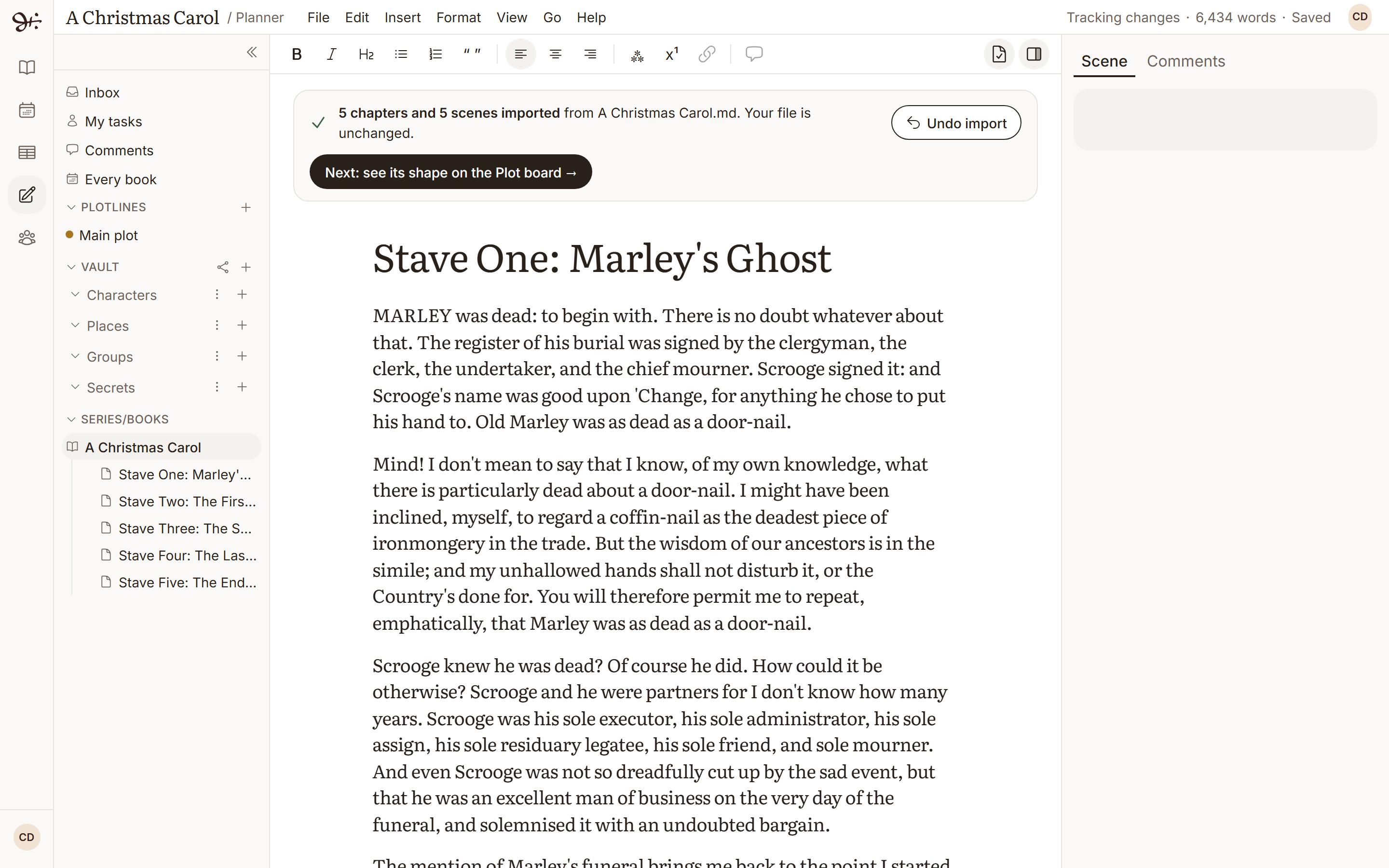Image resolution: width=1389 pixels, height=868 pixels.
Task: Expand the Secrets category
Action: click(75, 388)
